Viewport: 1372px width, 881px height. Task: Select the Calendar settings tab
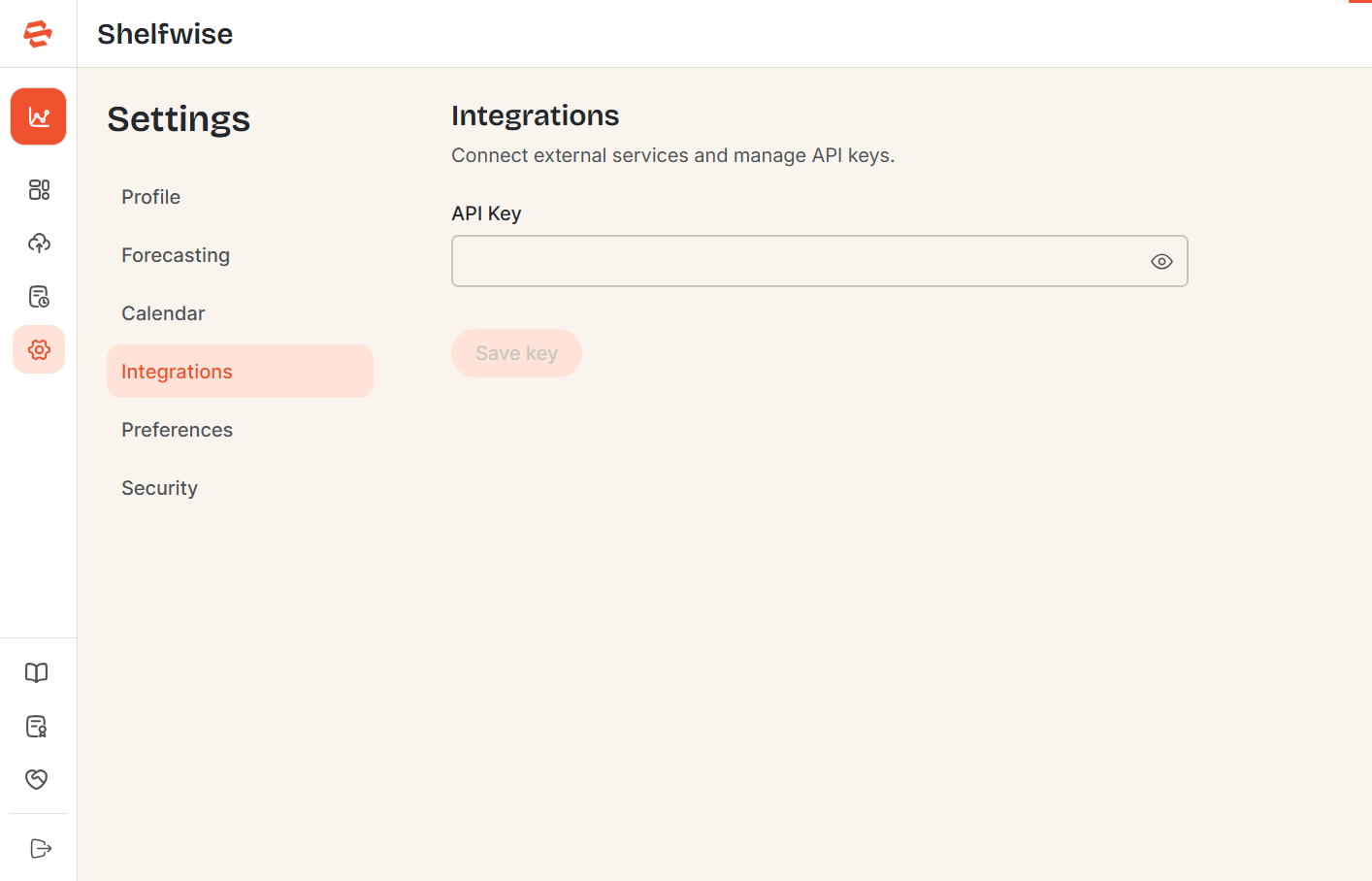tap(240, 313)
